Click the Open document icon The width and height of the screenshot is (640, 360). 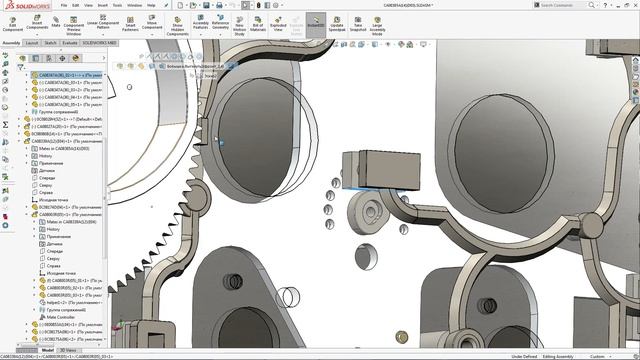tap(193, 5)
